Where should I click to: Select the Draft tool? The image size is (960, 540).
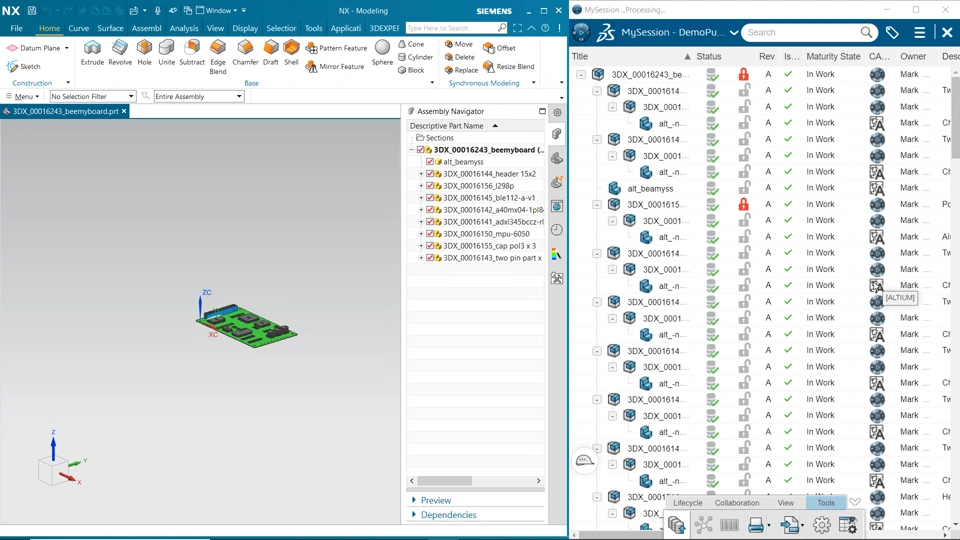(271, 53)
